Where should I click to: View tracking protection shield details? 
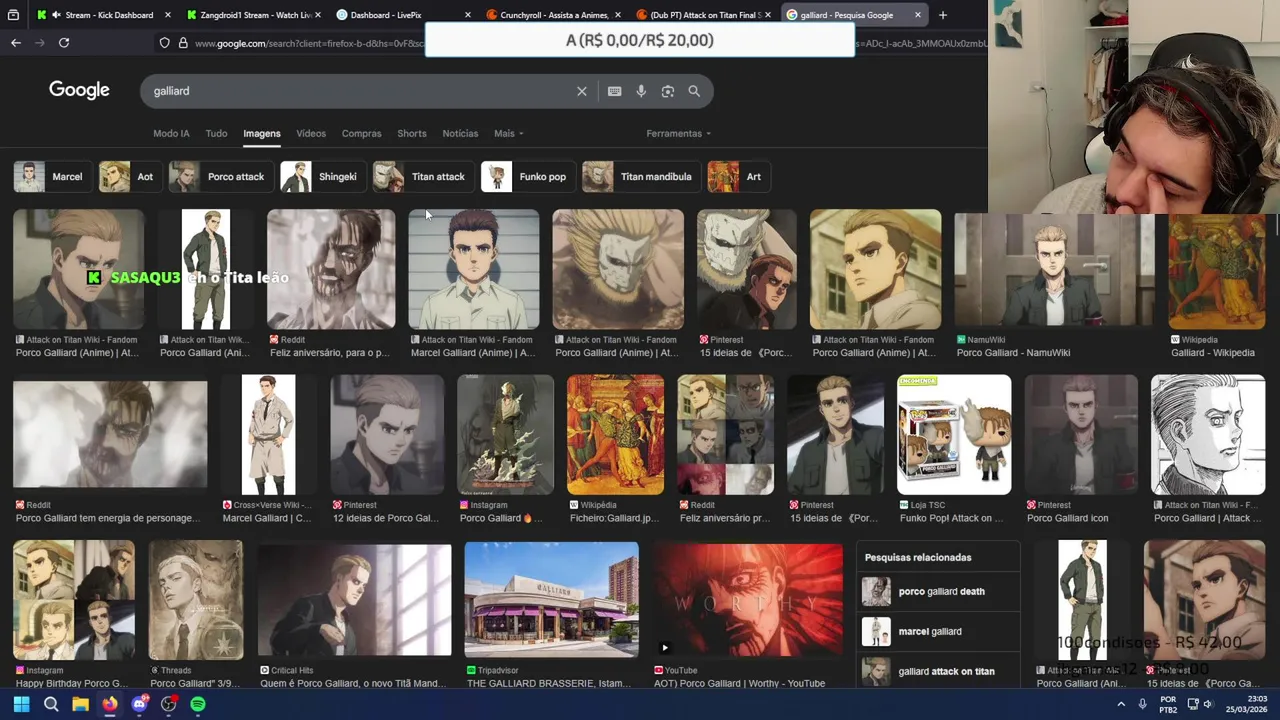click(x=164, y=43)
